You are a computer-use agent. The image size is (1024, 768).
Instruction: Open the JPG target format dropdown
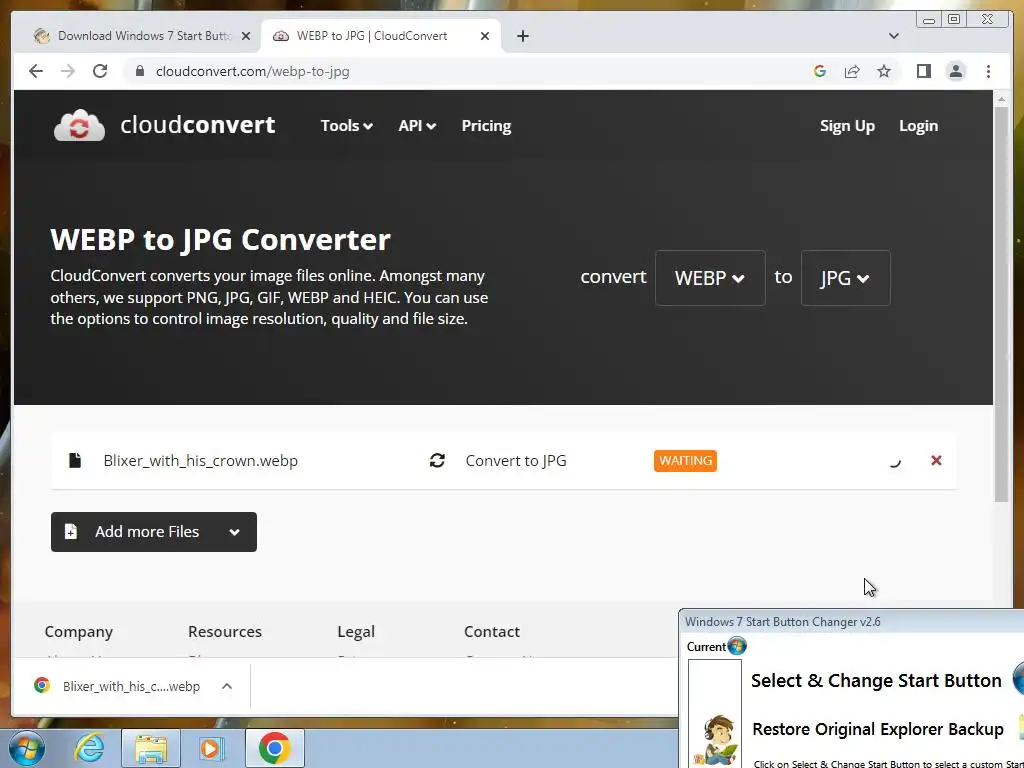point(845,278)
